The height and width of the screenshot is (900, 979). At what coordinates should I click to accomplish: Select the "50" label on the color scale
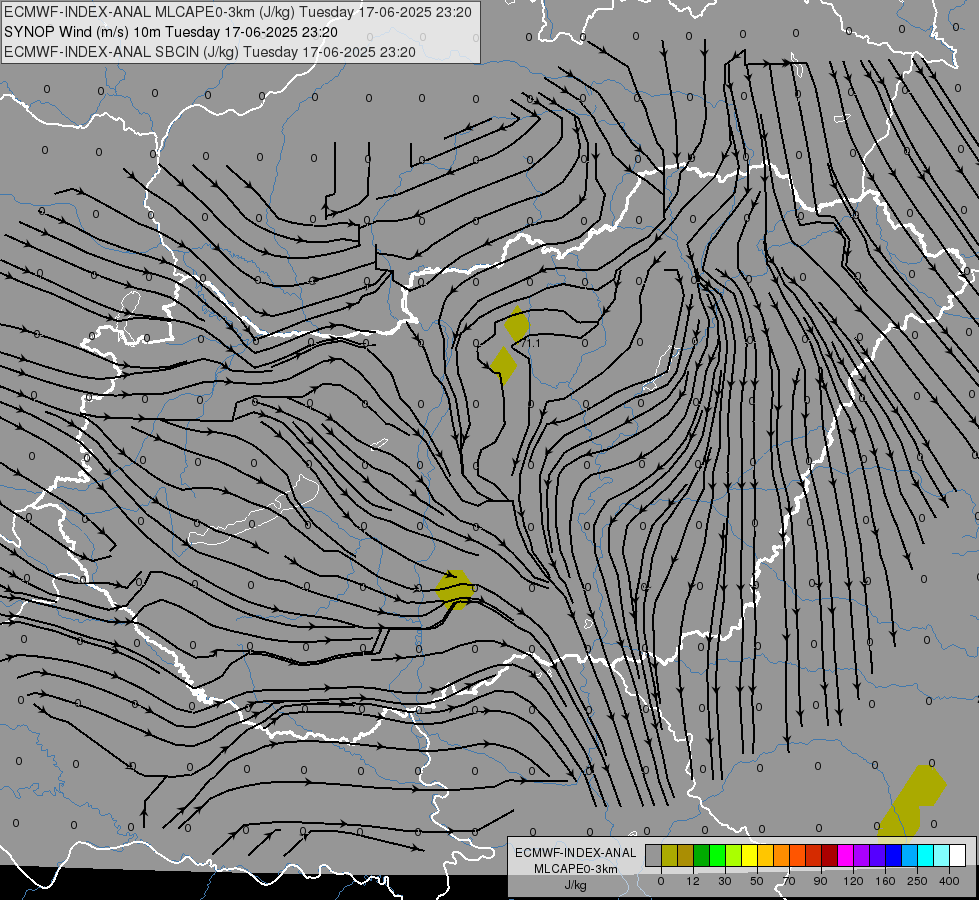757,881
